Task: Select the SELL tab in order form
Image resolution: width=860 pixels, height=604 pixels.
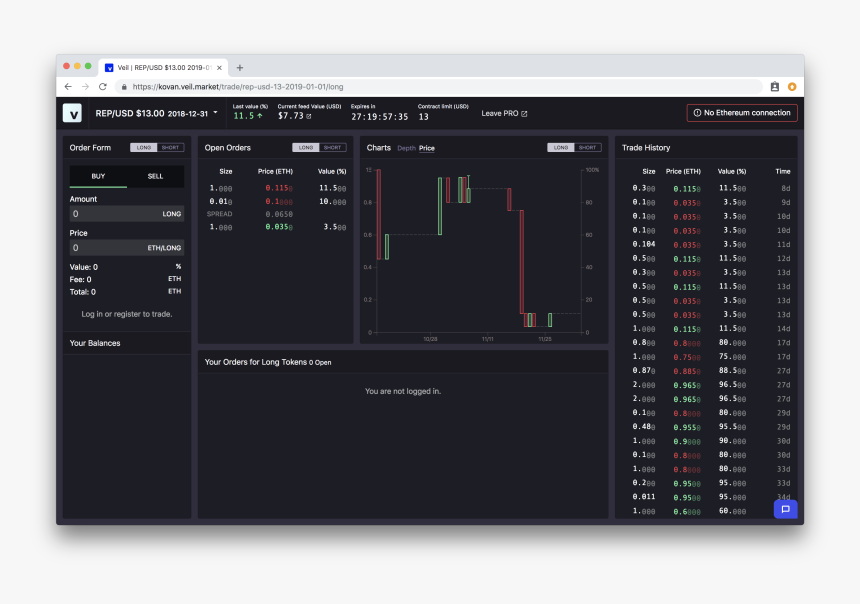Action: point(156,176)
